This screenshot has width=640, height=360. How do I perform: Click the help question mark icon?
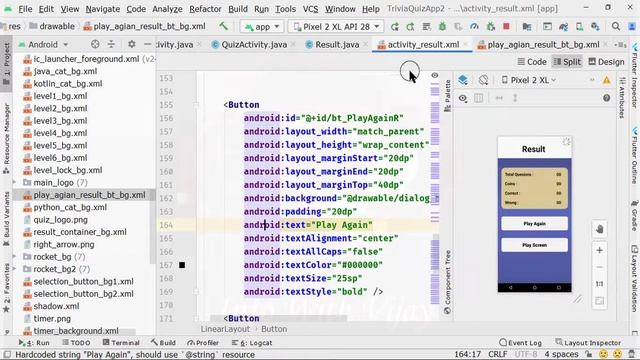(x=607, y=98)
